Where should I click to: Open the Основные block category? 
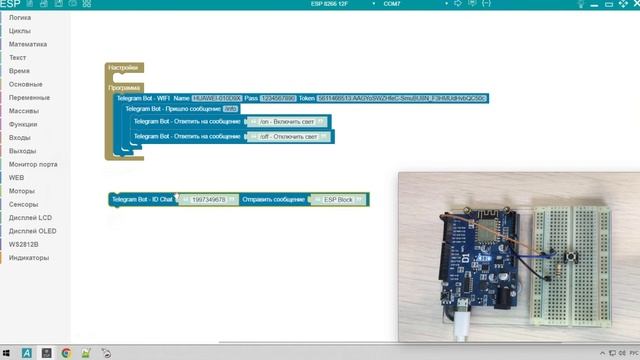coord(26,84)
